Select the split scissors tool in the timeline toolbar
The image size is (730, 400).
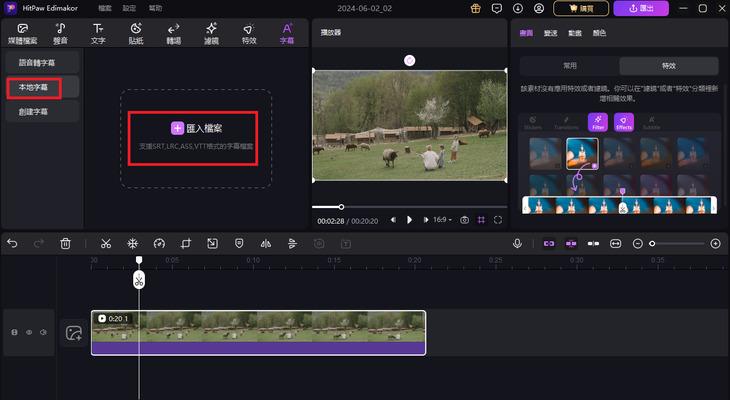pyautogui.click(x=105, y=243)
